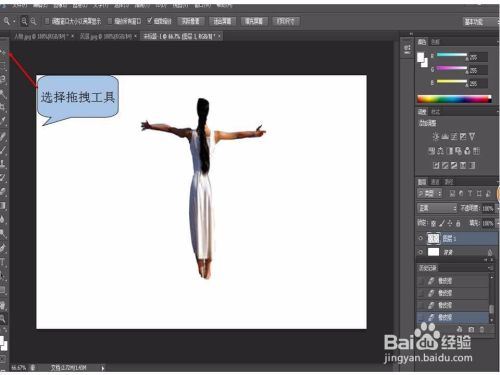Click the Actual Pixels button

pos(191,21)
